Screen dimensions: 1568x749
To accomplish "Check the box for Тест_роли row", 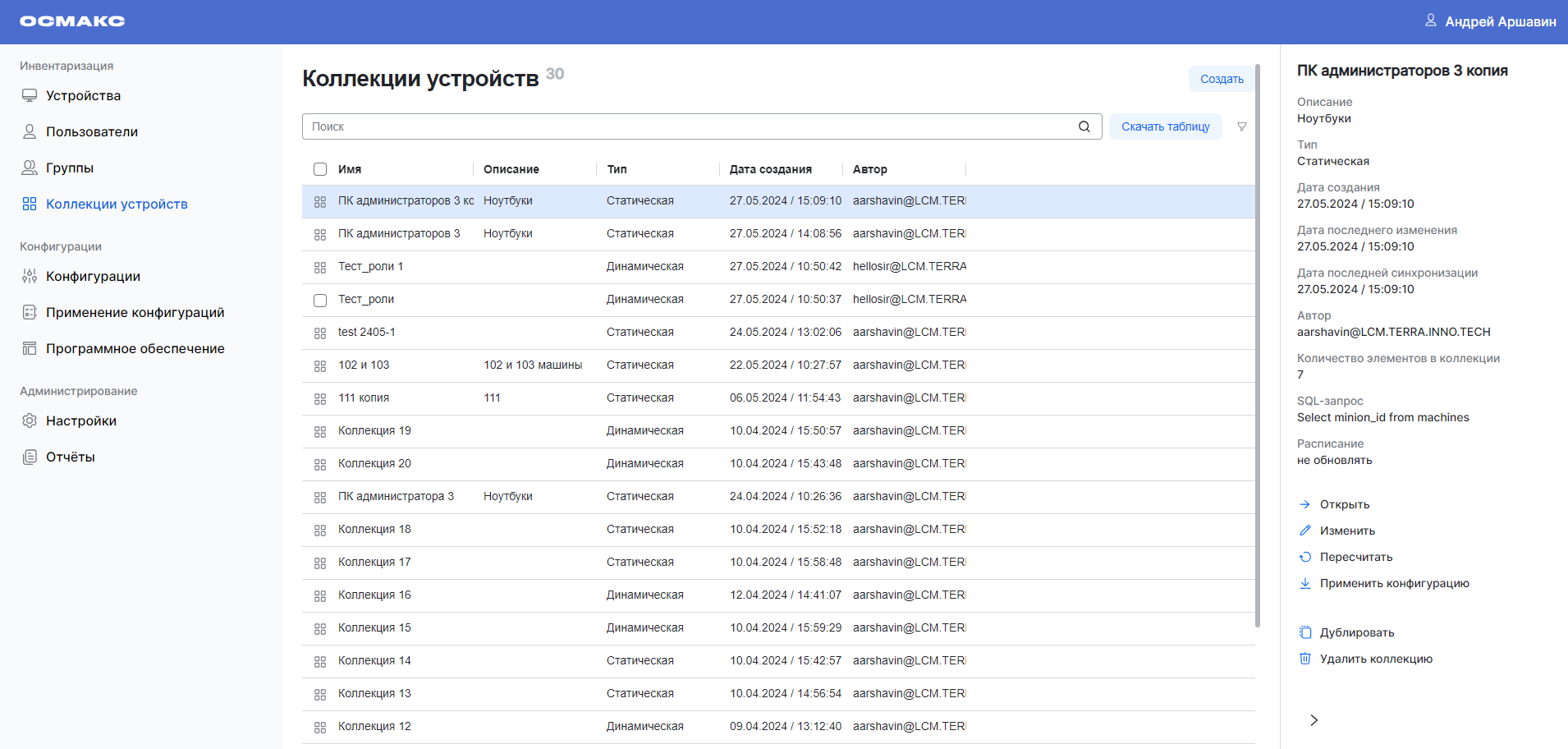I will 320,300.
